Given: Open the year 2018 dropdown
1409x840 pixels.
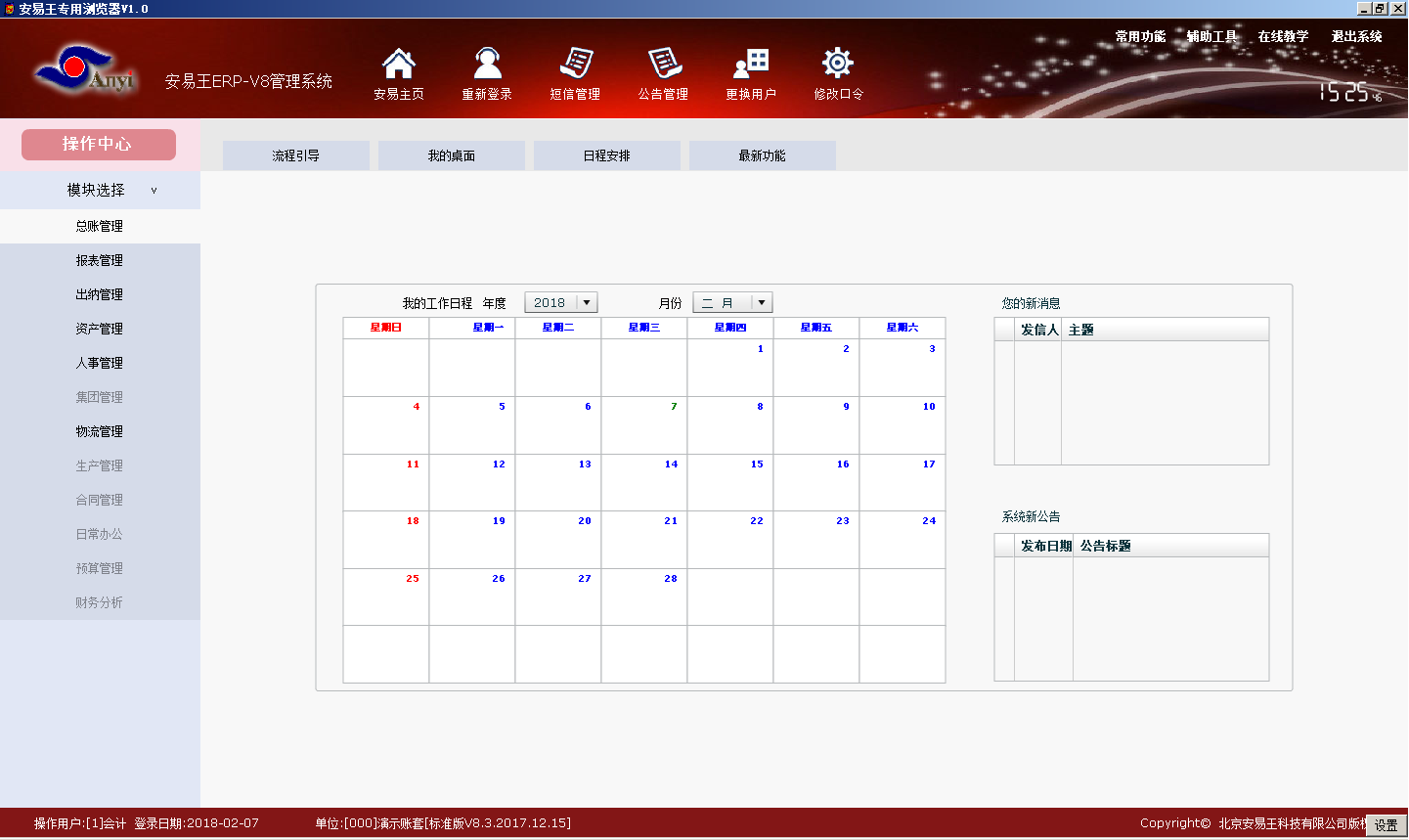Looking at the screenshot, I should pos(561,303).
